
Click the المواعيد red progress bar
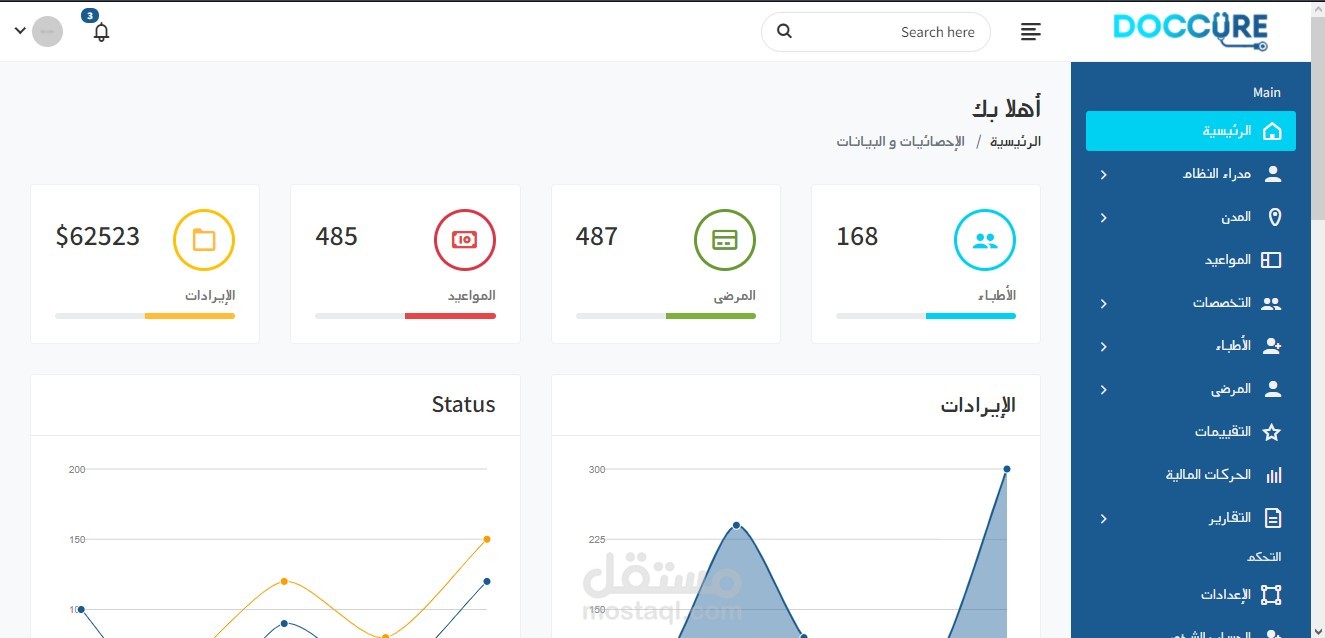pyautogui.click(x=450, y=316)
